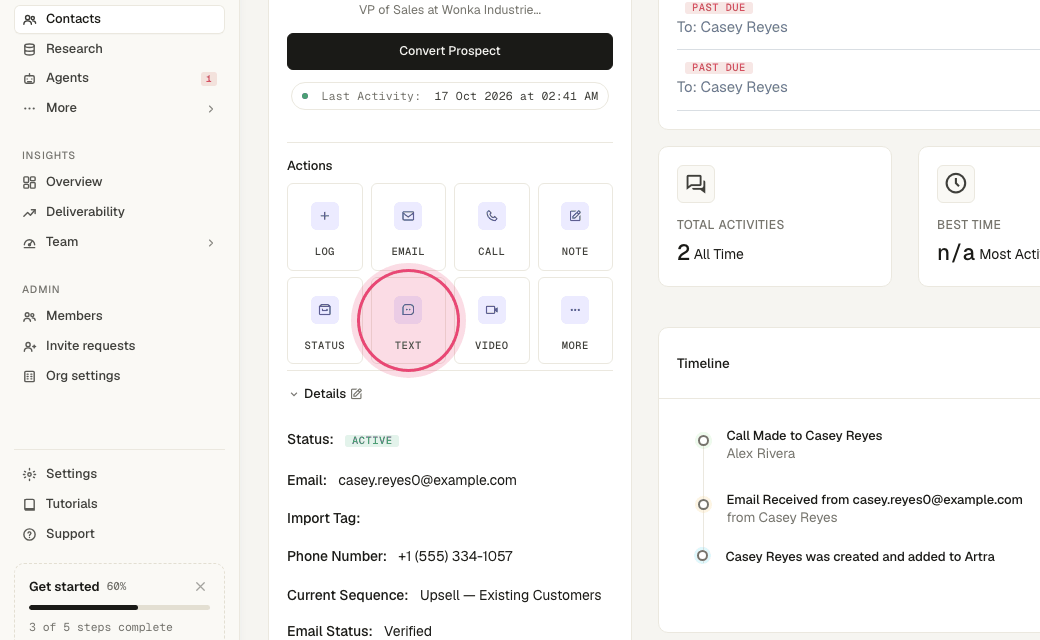Image resolution: width=1040 pixels, height=640 pixels.
Task: Add a Note action
Action: tap(575, 227)
